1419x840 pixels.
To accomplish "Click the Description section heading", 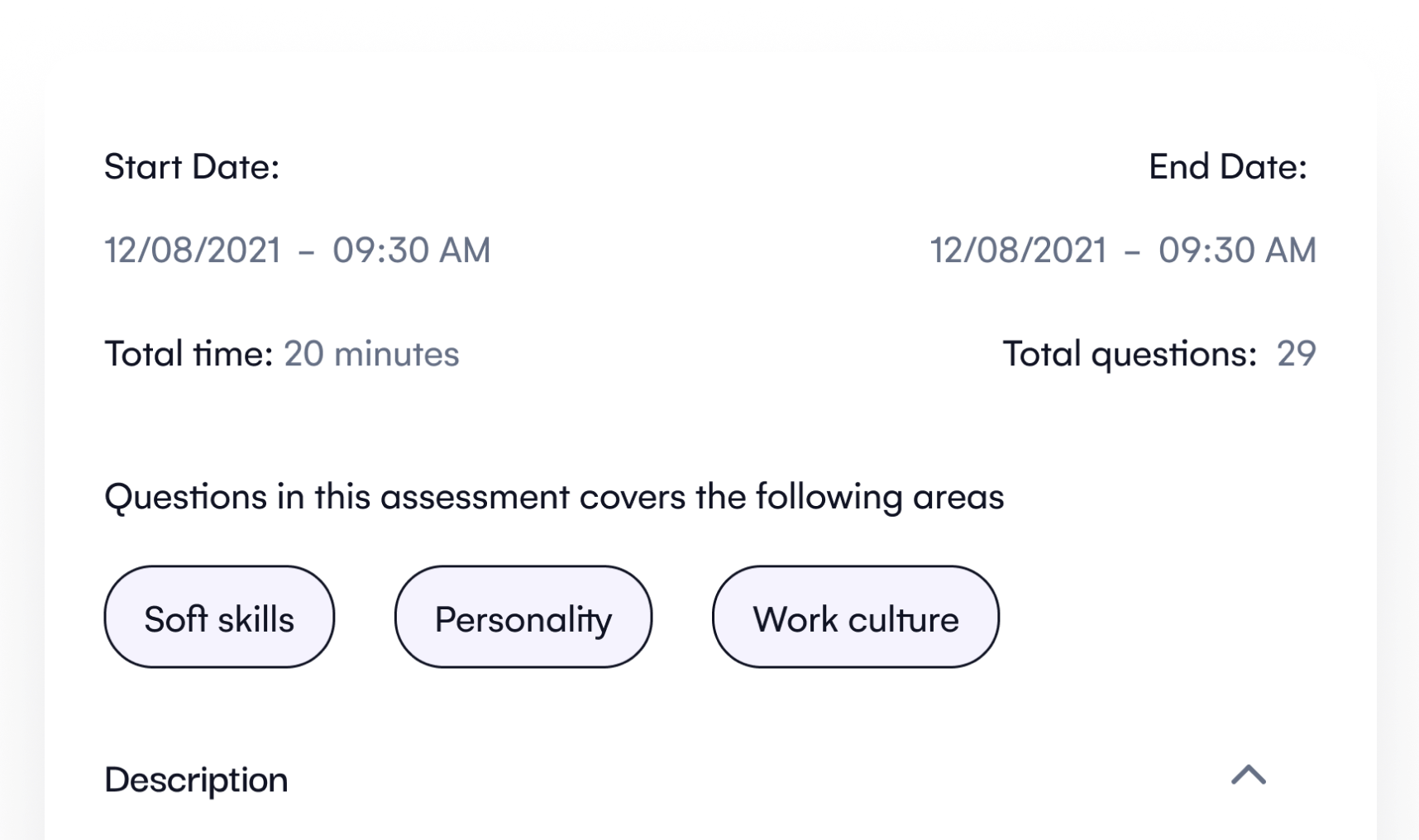I will [x=196, y=780].
